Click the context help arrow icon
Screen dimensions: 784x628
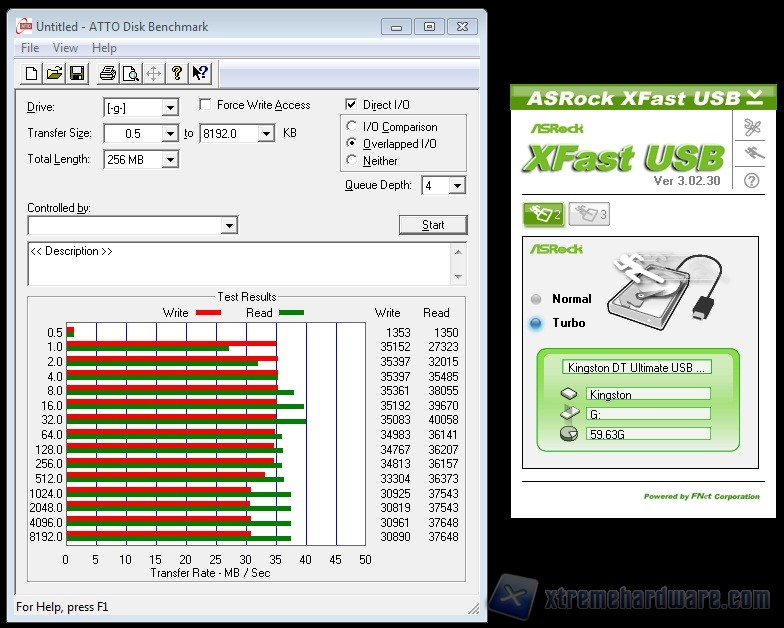coord(200,73)
